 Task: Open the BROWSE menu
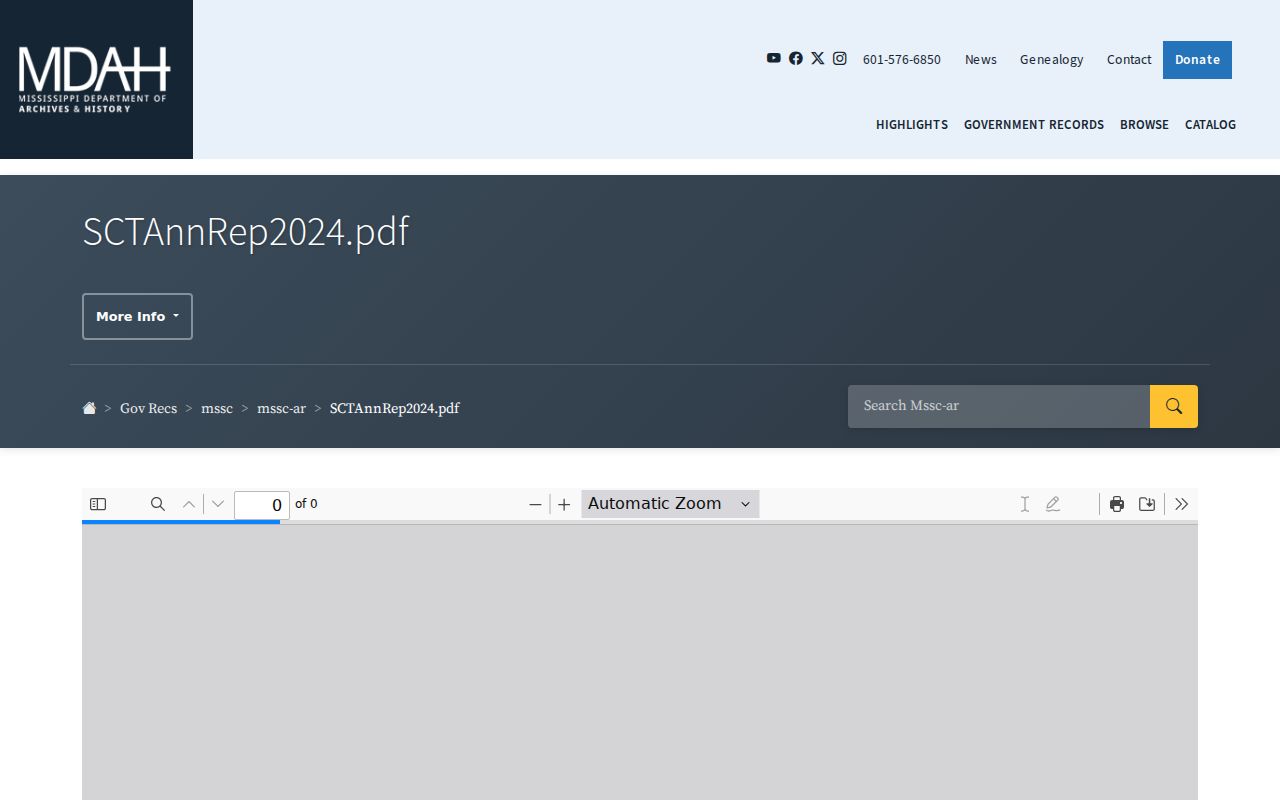(x=1144, y=124)
